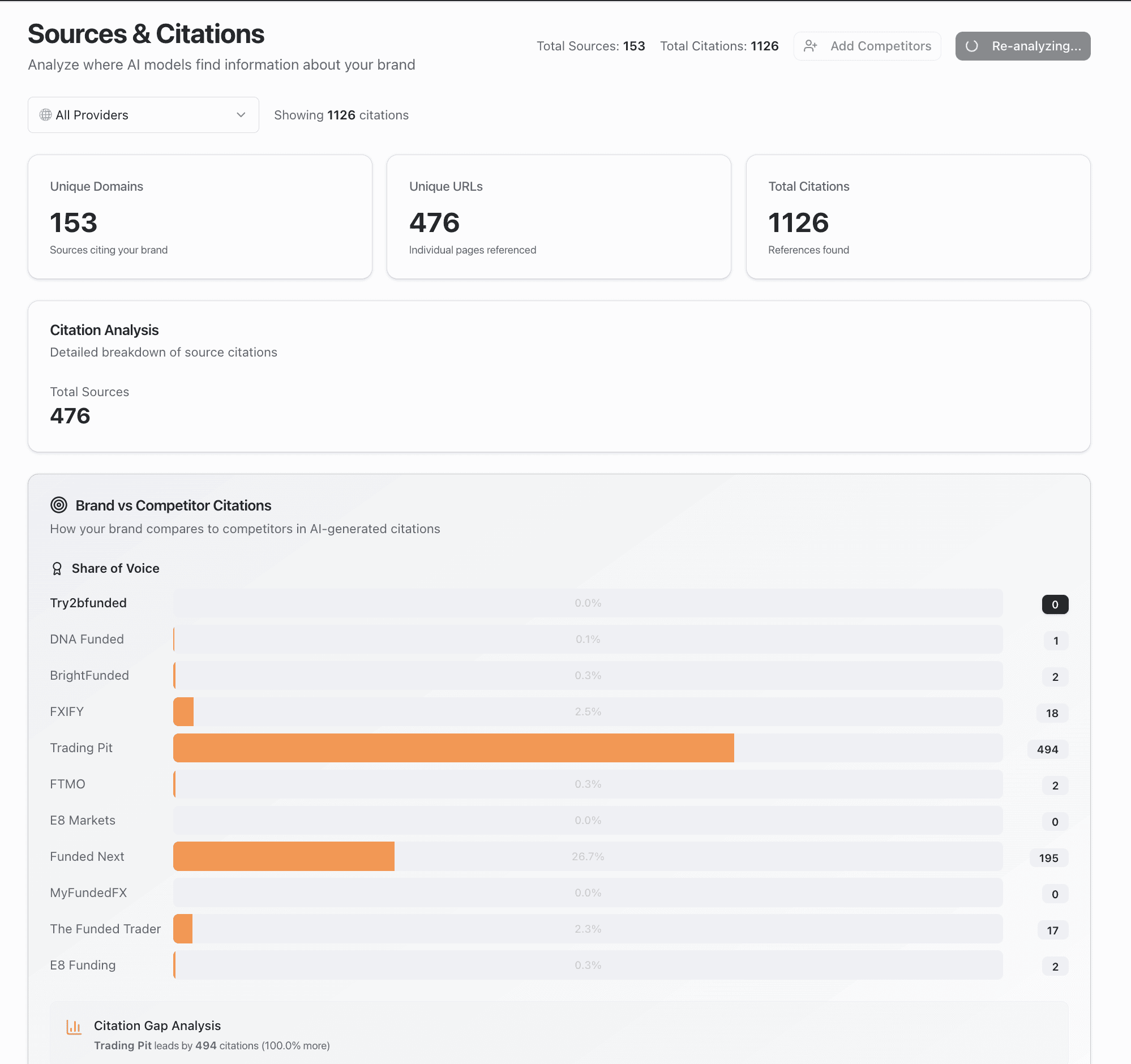Click the Trading Pit link in gap analysis

[122, 1045]
